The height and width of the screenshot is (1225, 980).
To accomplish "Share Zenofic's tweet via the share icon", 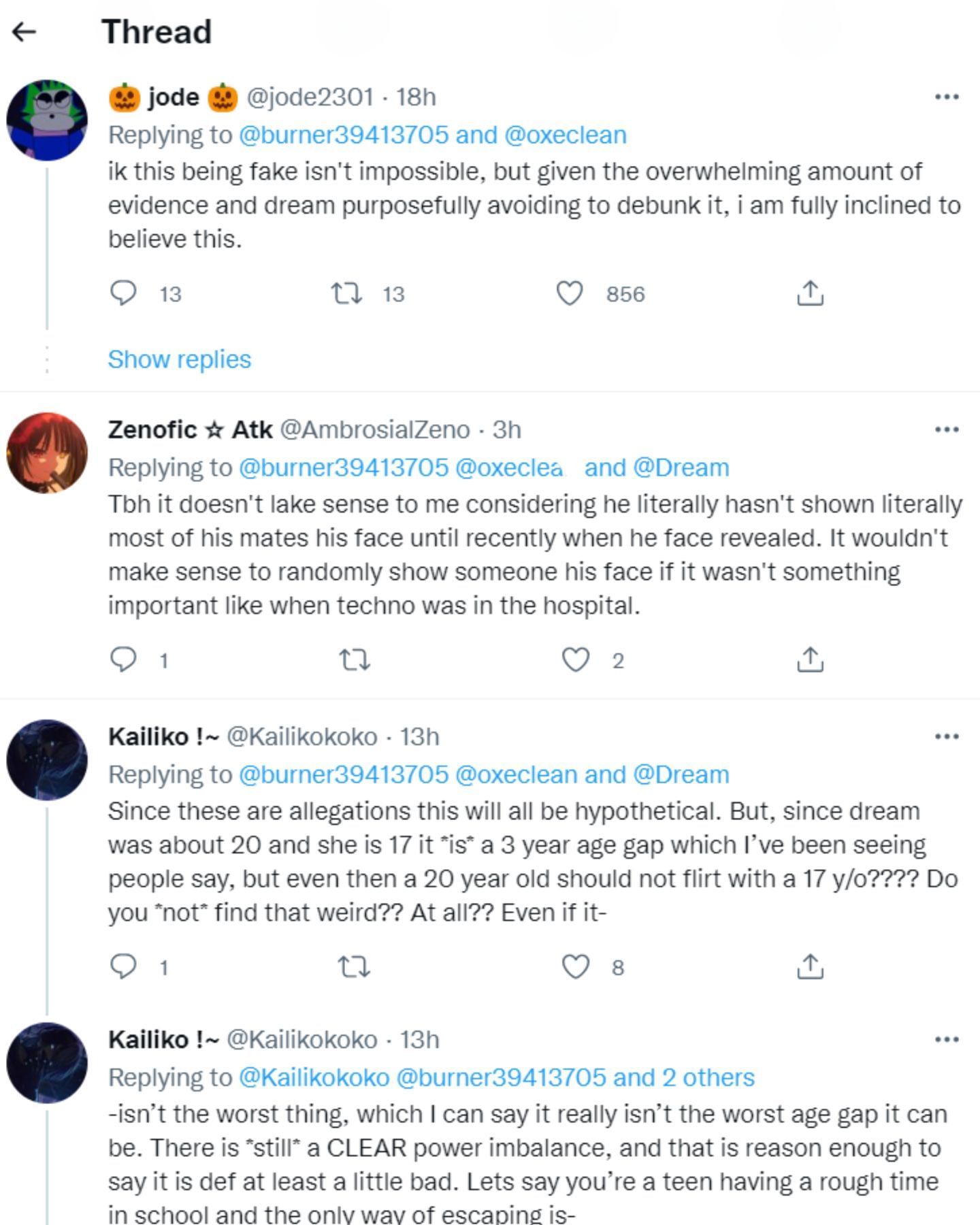I will point(811,659).
